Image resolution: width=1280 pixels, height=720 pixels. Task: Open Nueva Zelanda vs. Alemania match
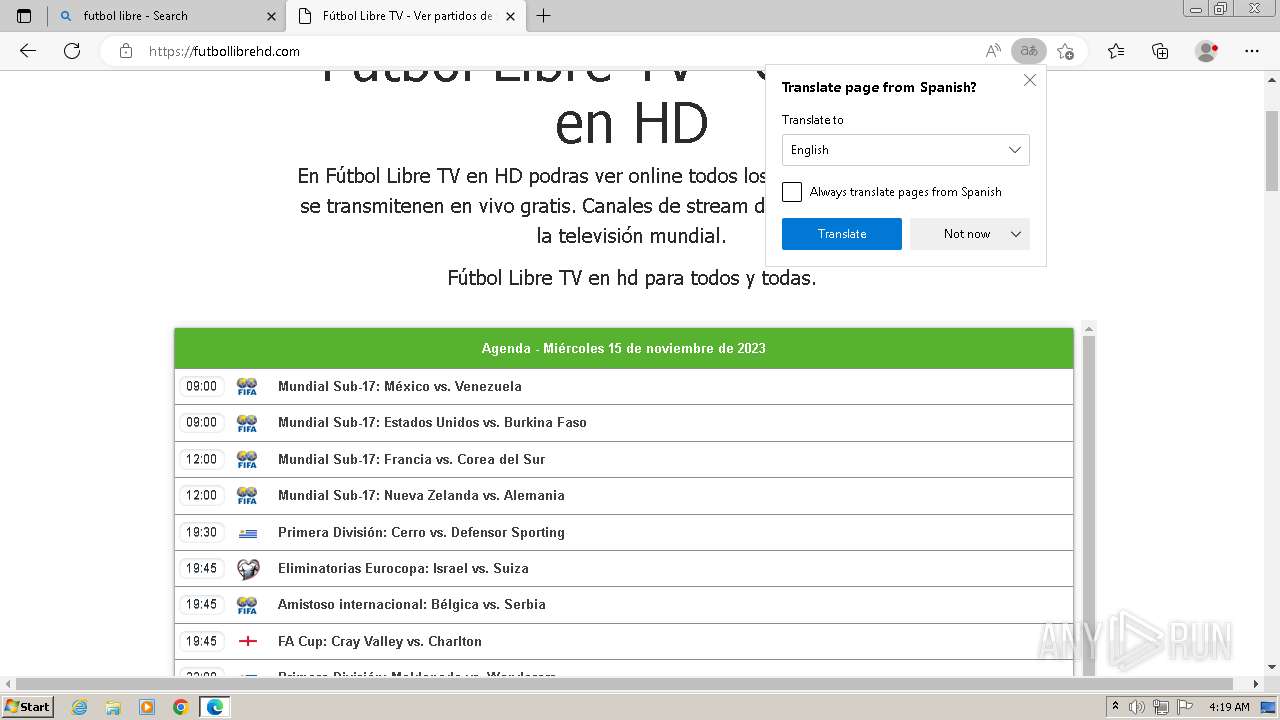coord(624,495)
